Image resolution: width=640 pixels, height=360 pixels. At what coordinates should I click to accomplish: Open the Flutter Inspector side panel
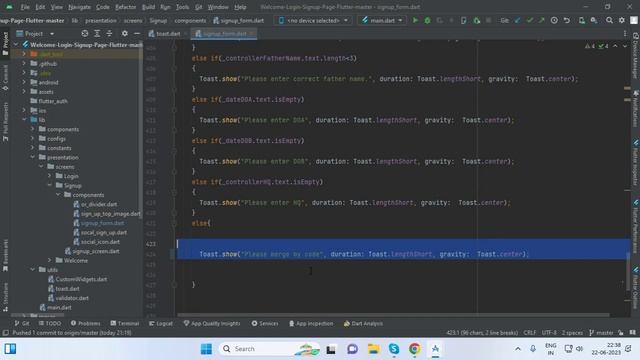[636, 163]
